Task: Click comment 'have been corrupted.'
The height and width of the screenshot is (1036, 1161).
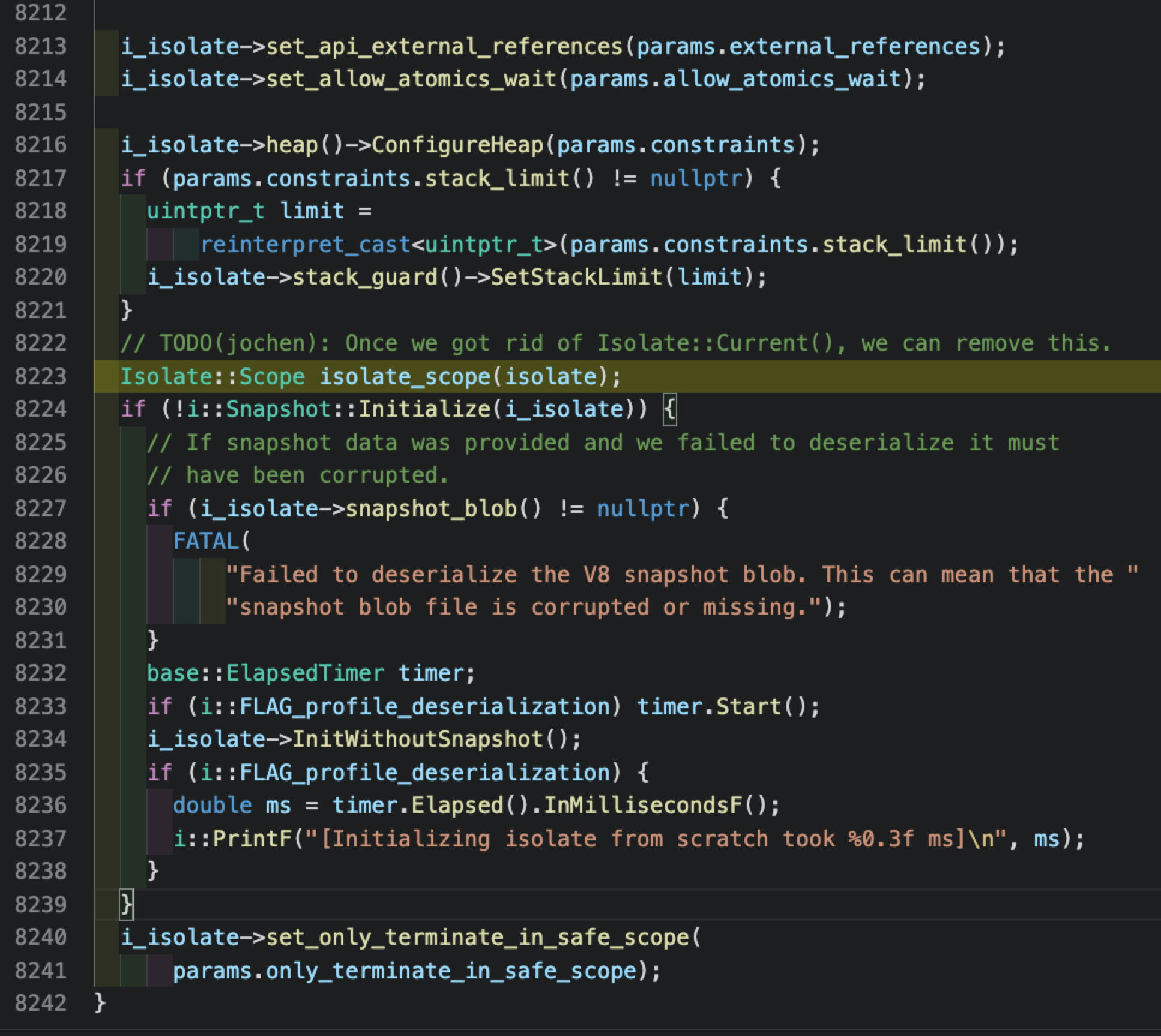Action: [x=298, y=475]
